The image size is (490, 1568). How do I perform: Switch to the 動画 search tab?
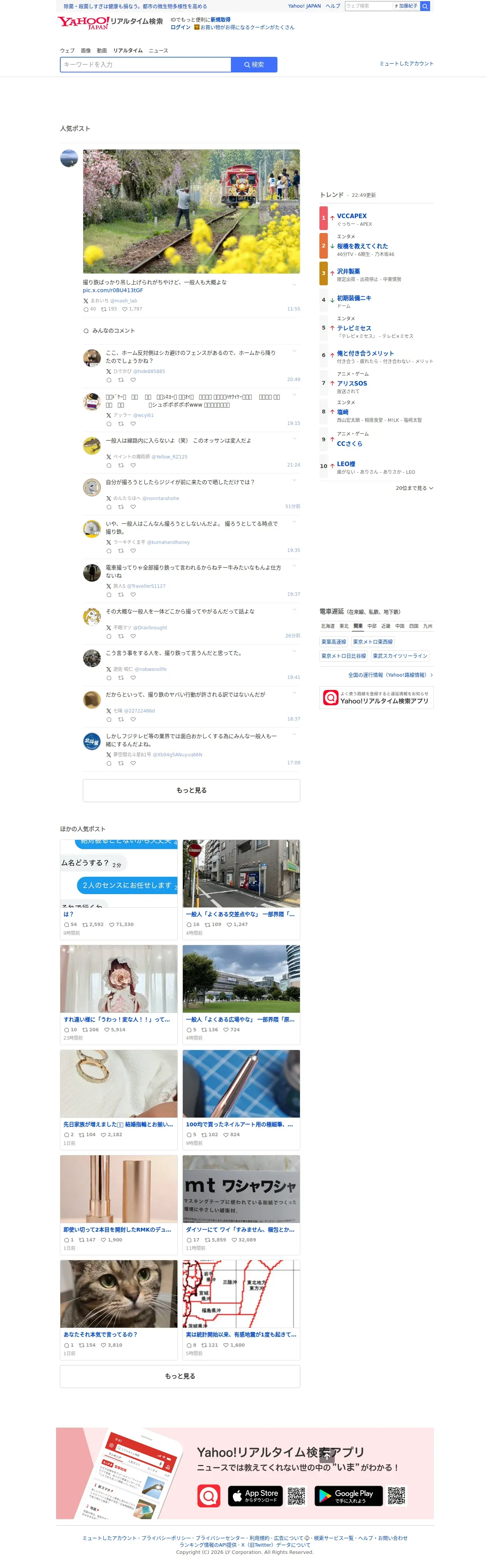[x=102, y=50]
